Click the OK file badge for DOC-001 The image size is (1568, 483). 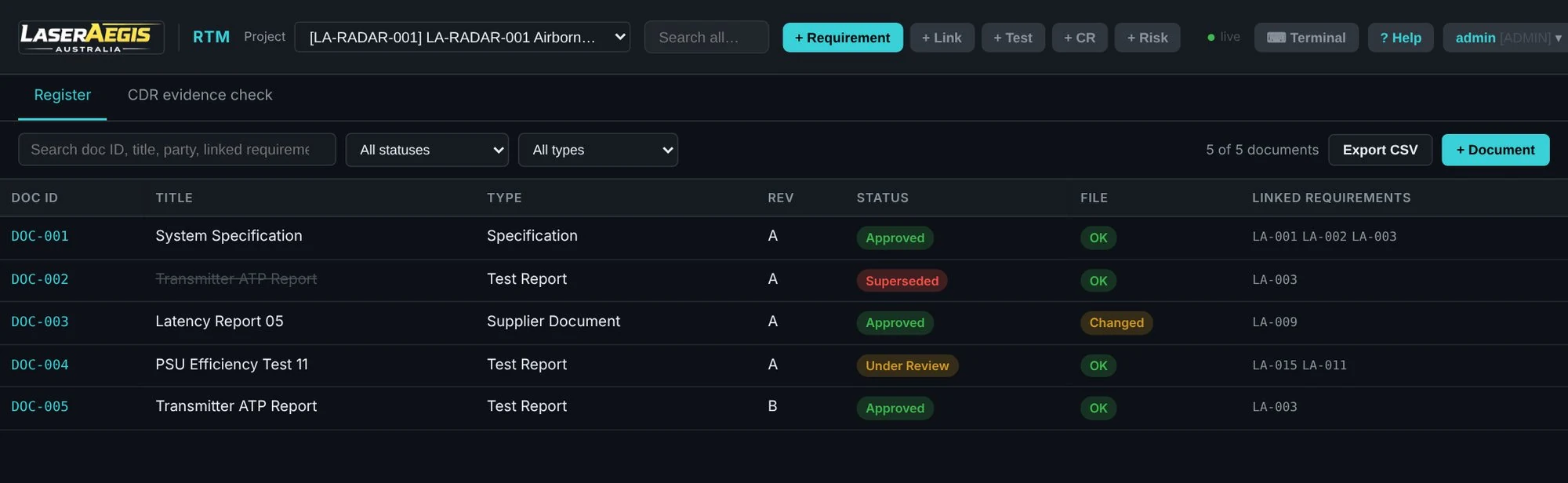(1098, 238)
